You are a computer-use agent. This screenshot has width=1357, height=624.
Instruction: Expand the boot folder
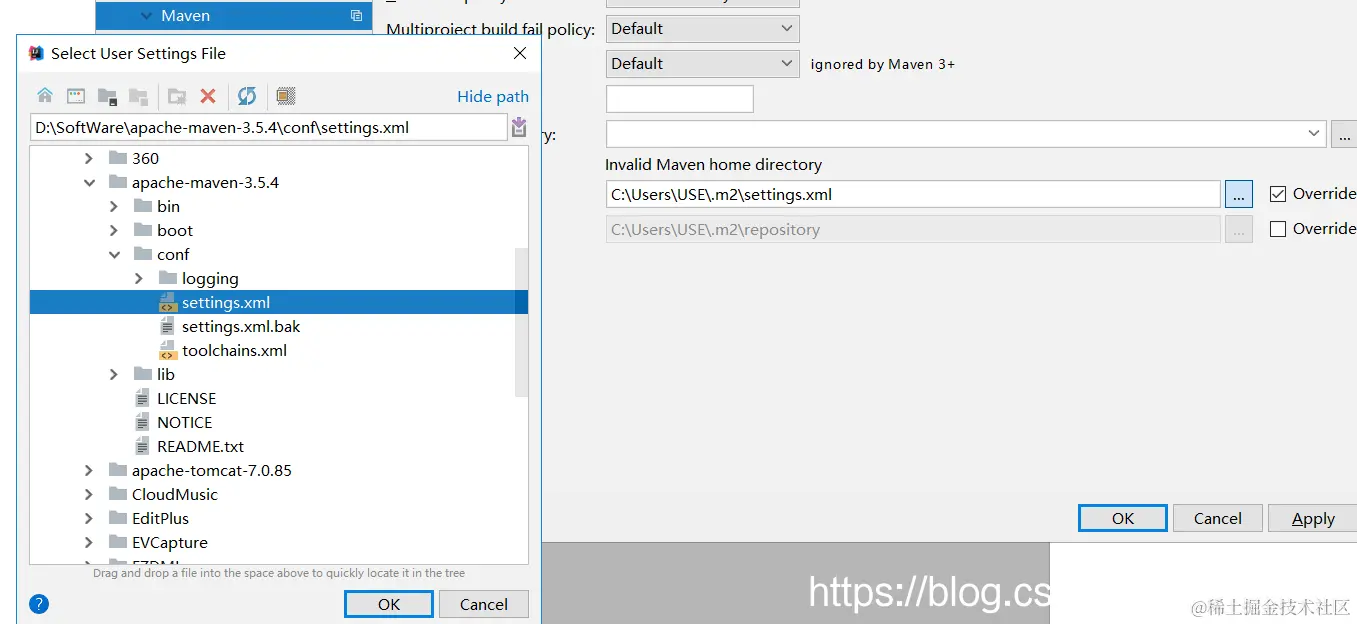[114, 230]
